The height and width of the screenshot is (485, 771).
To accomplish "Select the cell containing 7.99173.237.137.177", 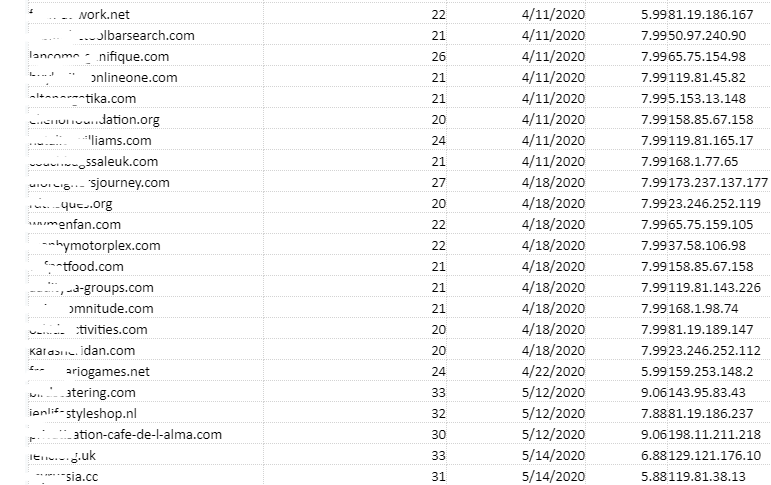I will click(704, 183).
